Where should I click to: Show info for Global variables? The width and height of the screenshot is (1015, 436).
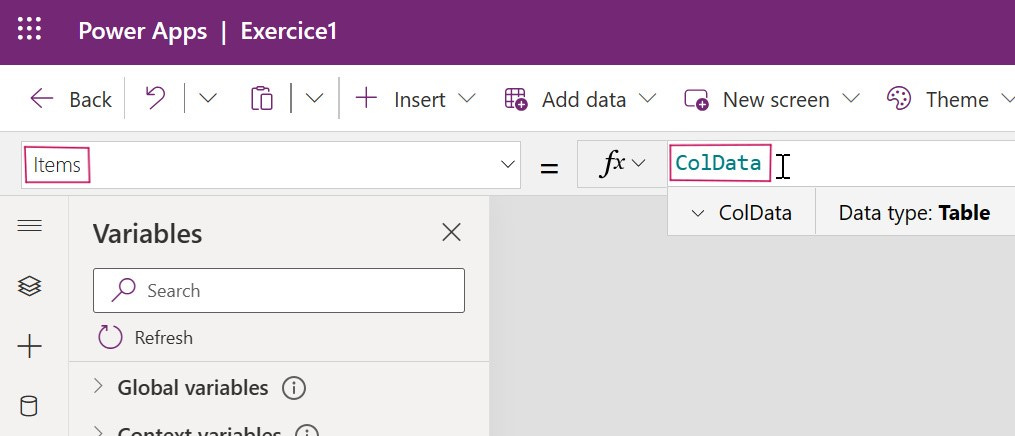294,388
